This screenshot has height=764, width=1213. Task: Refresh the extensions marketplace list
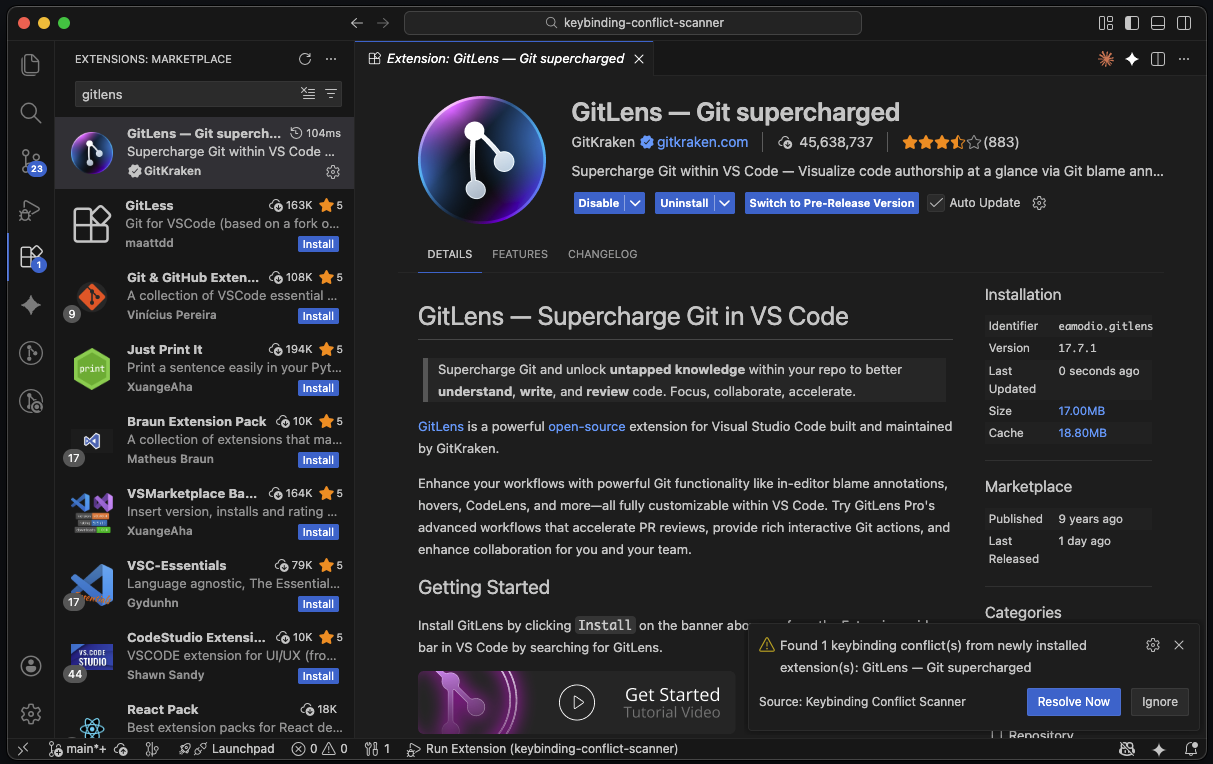(305, 59)
